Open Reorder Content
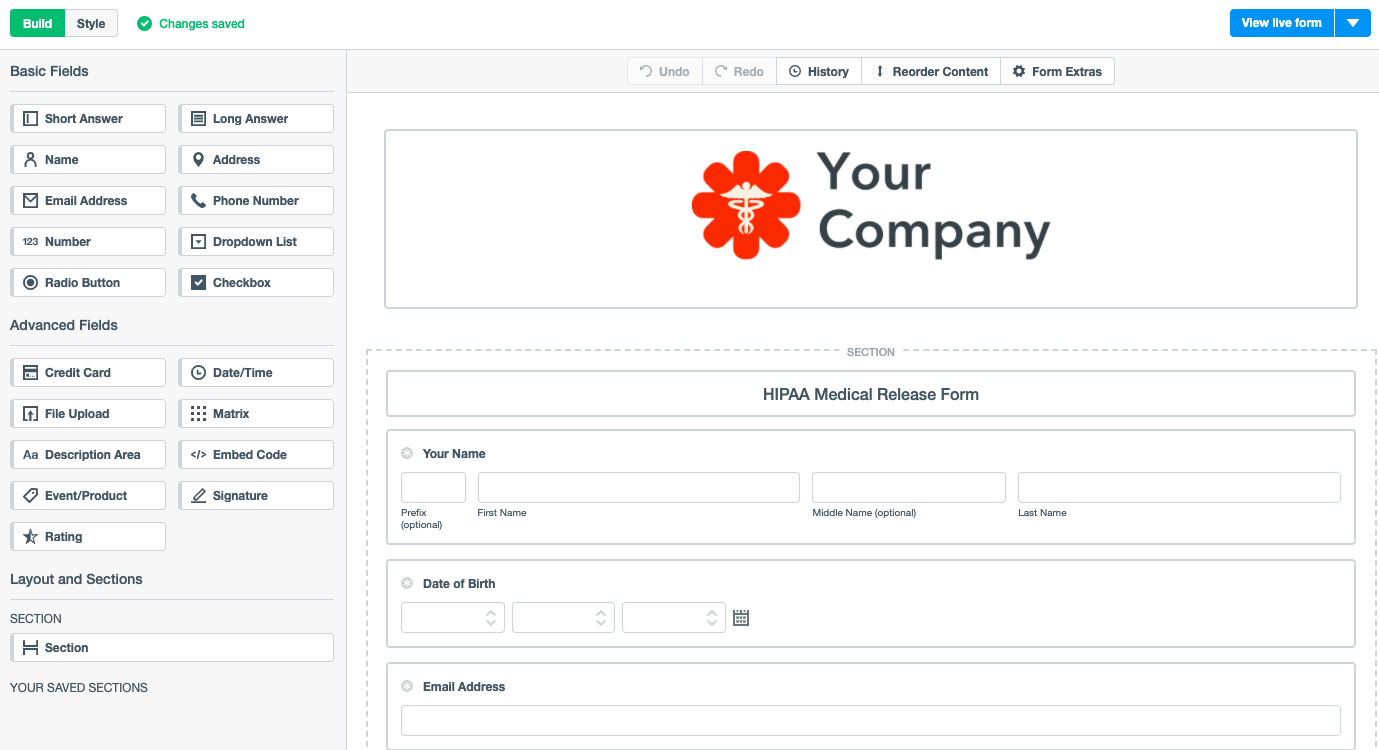Screen dimensions: 1379x750 (931, 71)
